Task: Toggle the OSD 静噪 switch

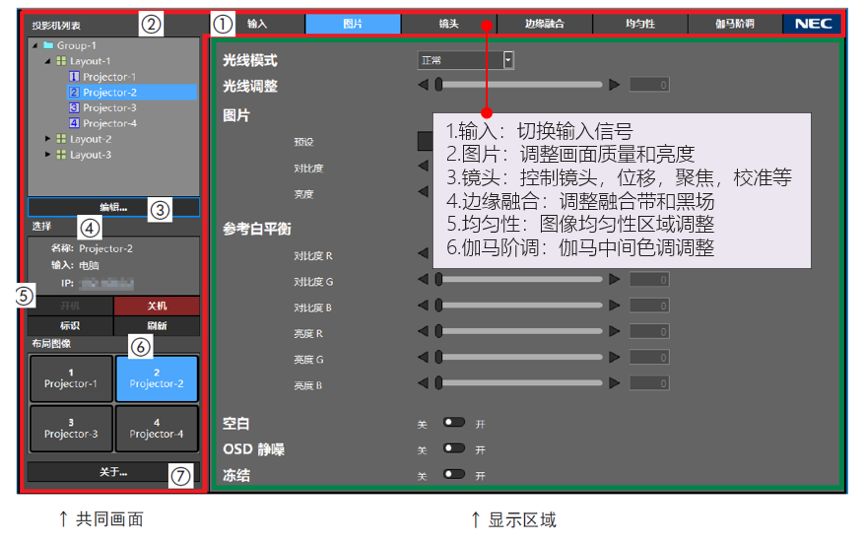Action: (454, 449)
